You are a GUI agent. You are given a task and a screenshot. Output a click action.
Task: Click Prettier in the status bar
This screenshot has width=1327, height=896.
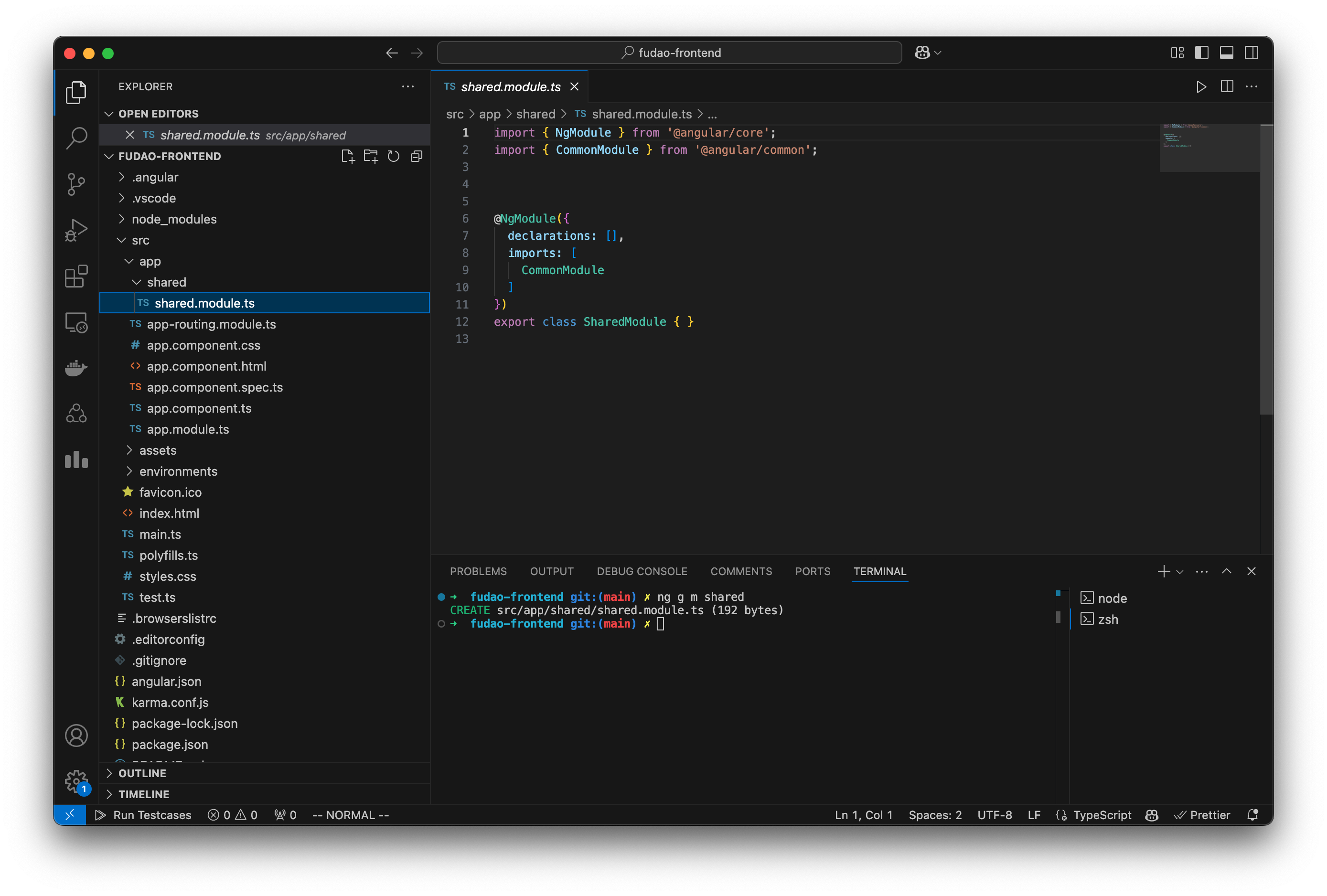point(1202,815)
